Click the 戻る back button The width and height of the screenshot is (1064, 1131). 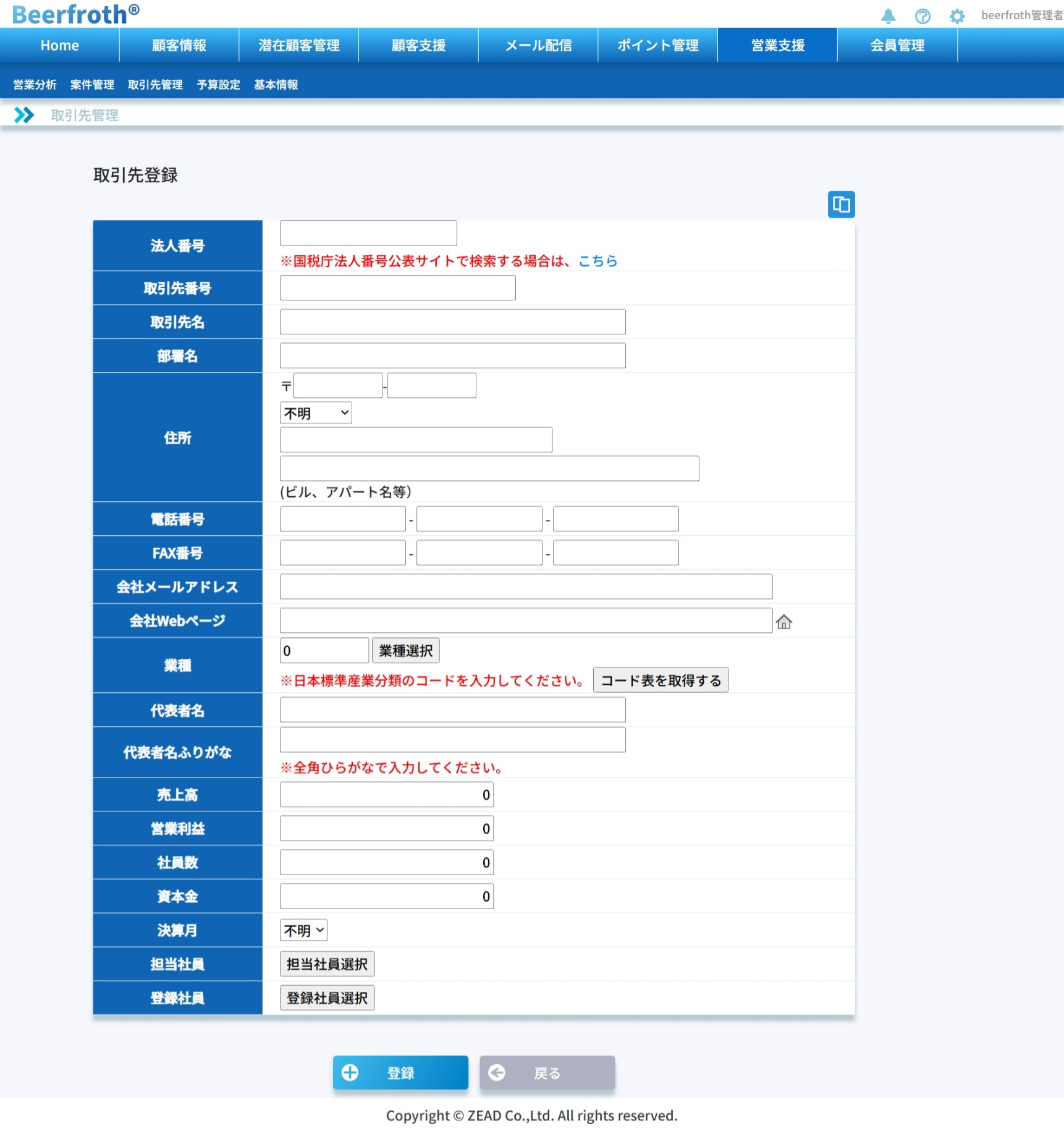pos(547,1073)
